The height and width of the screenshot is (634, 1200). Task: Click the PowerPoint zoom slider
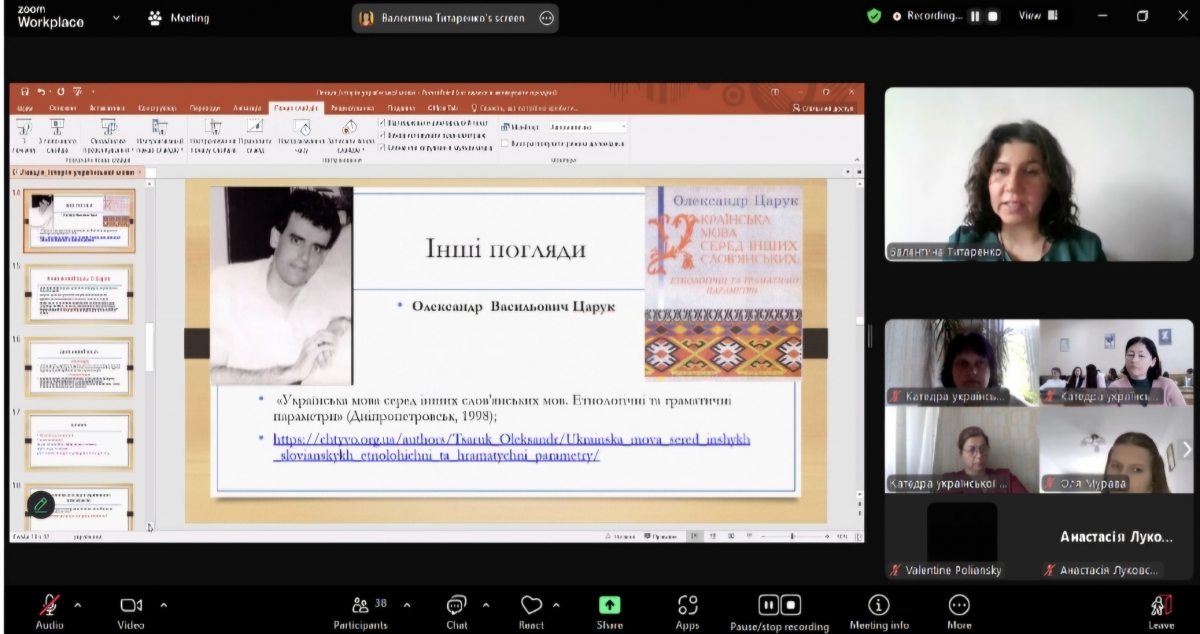click(x=792, y=537)
